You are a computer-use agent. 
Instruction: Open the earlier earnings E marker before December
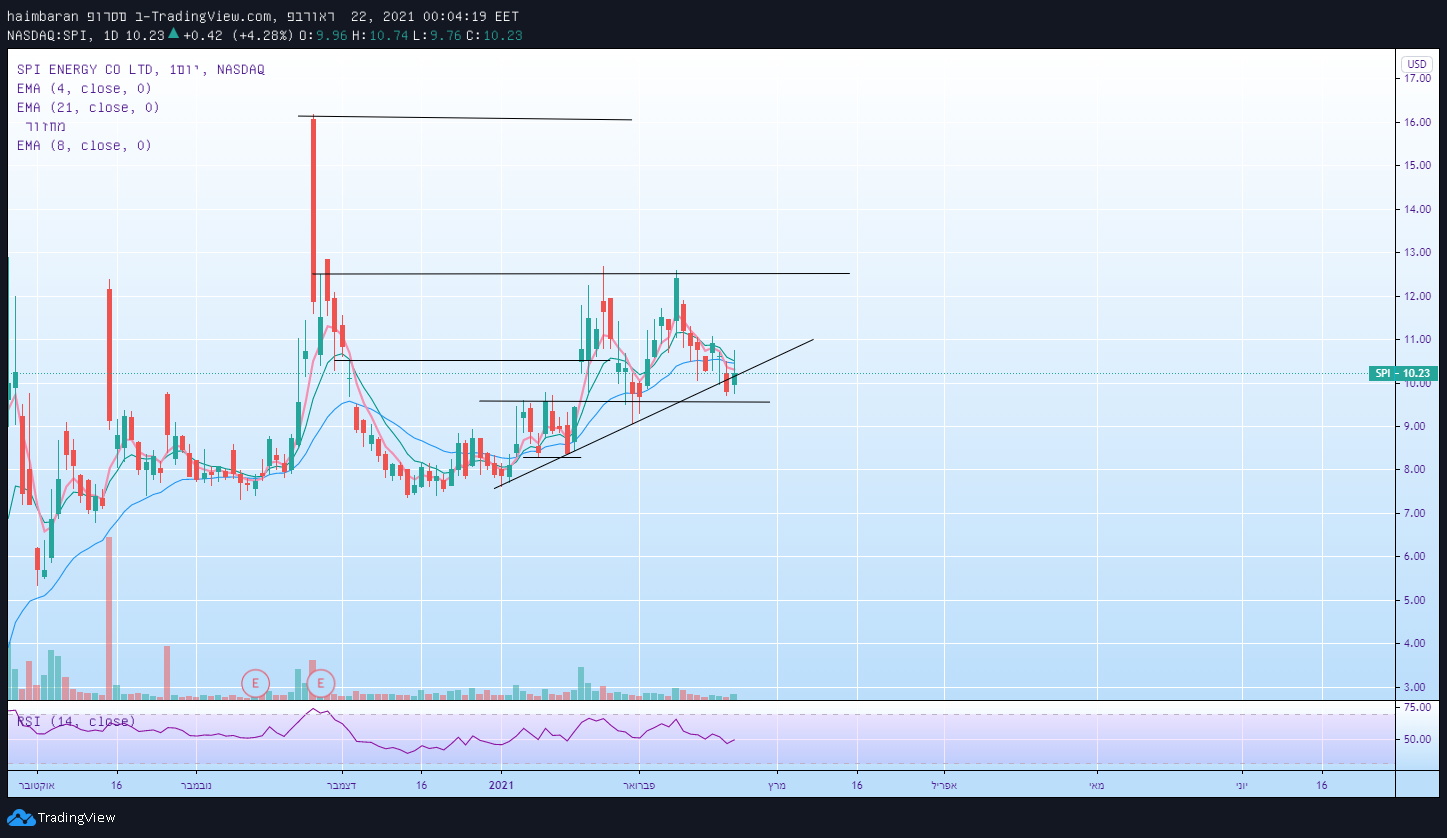point(256,684)
